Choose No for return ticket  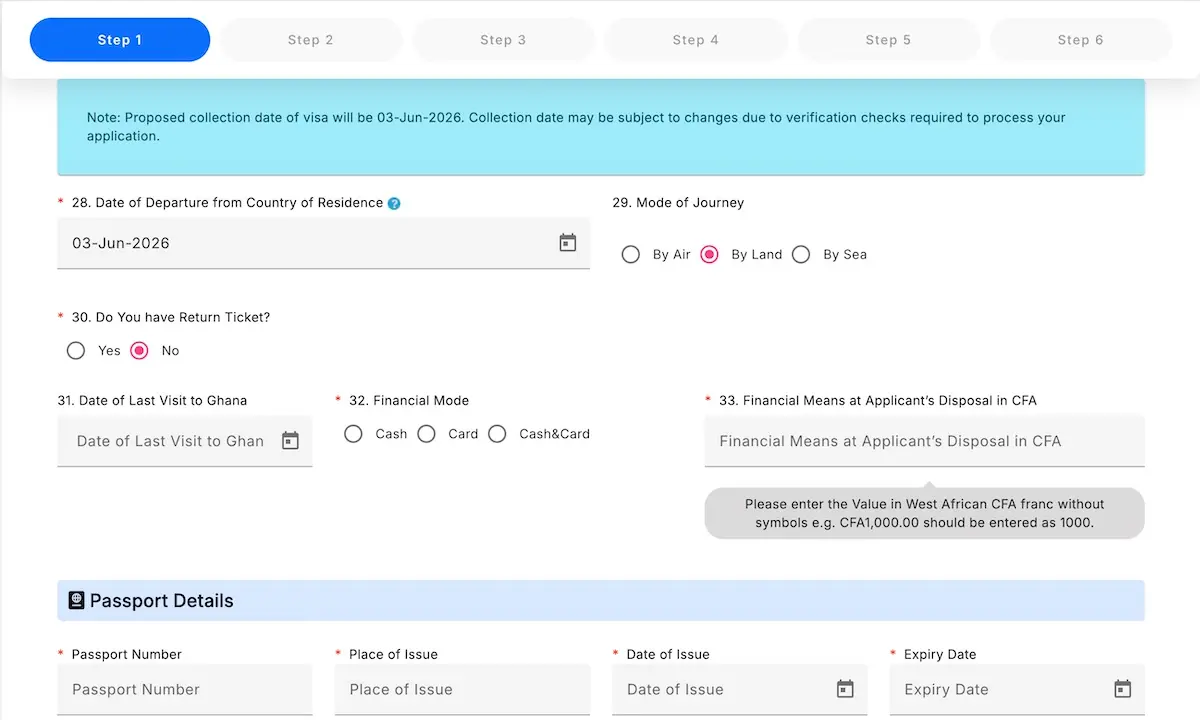[x=140, y=351]
